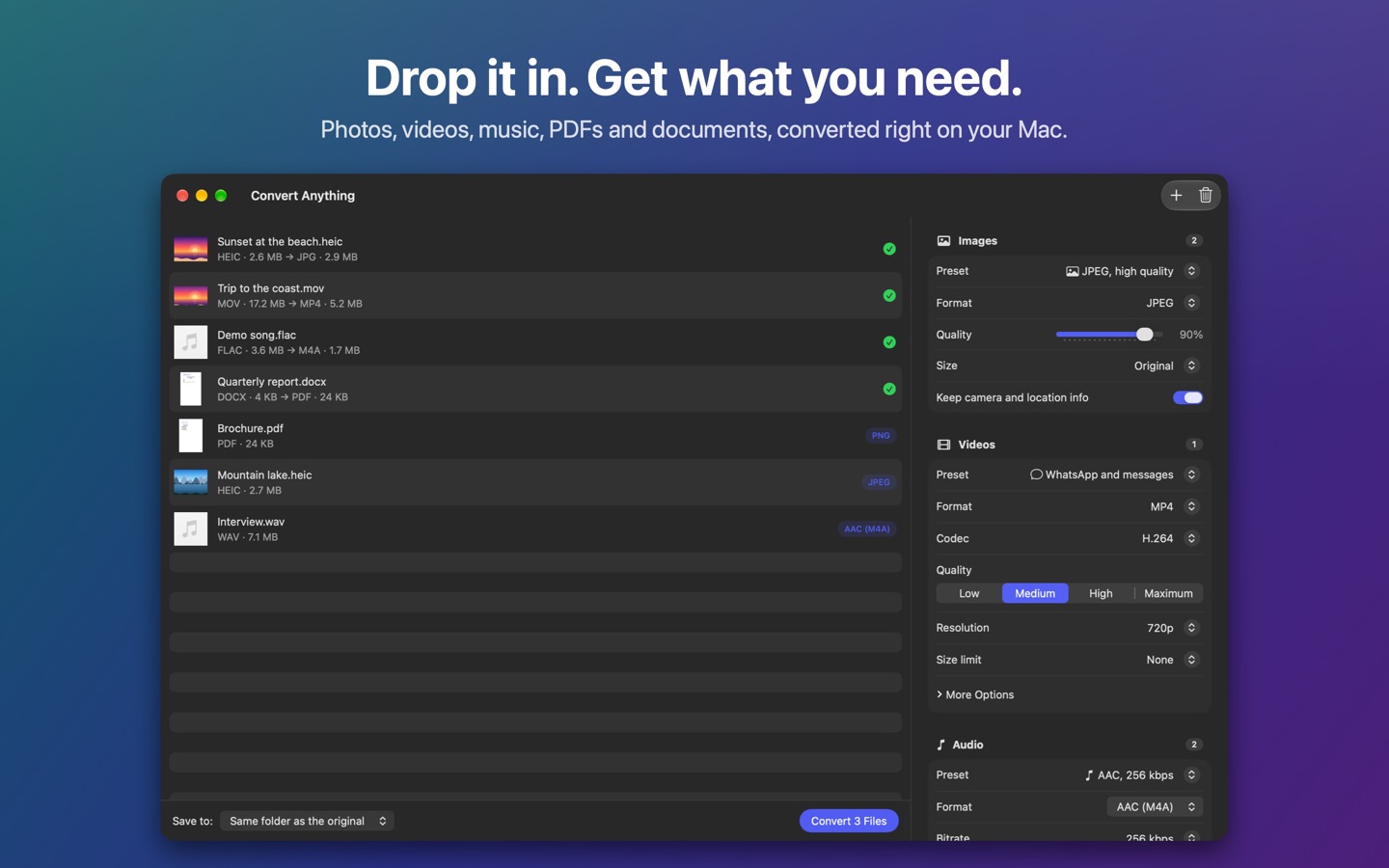1389x868 pixels.
Task: Open the Save to folder dropdown
Action: [x=307, y=821]
